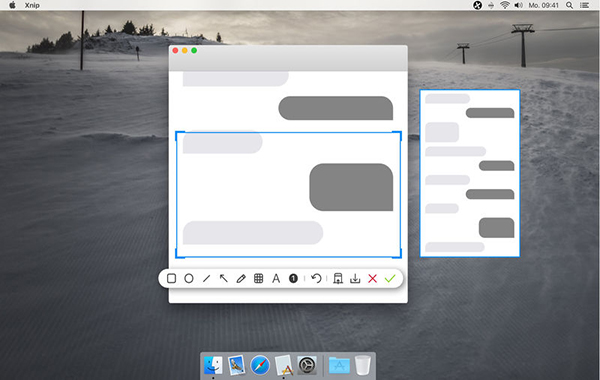Click the scrolling screenshot preview thumbnail
This screenshot has height=380, width=600.
coord(470,173)
